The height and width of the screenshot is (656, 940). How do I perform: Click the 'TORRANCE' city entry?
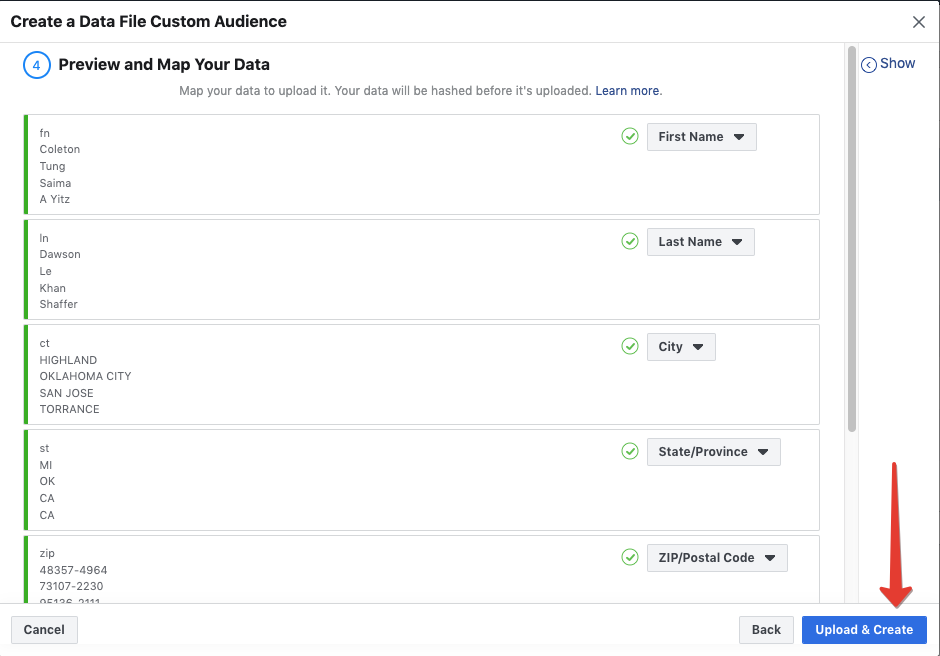pos(70,409)
